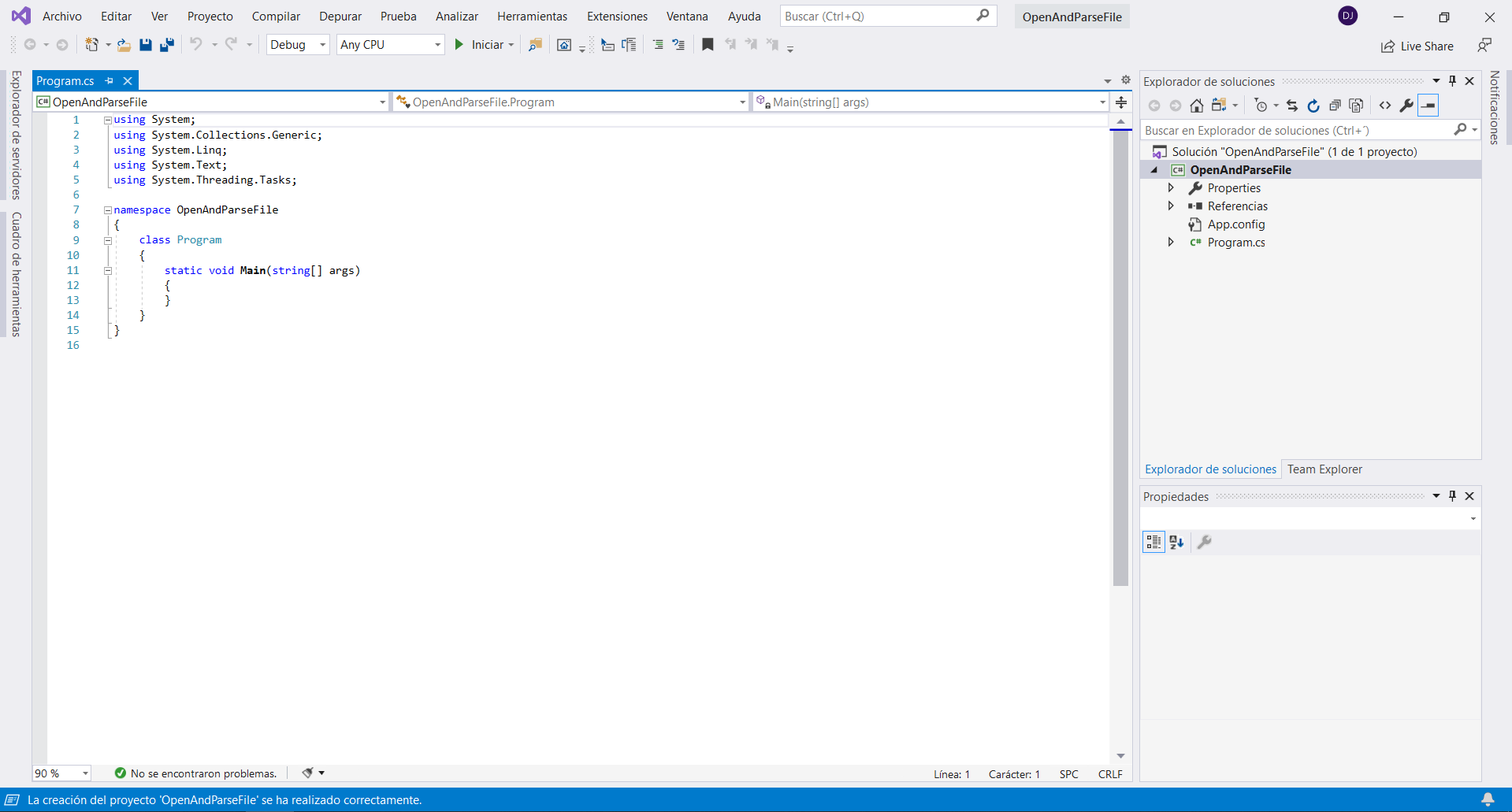This screenshot has height=812, width=1512.
Task: Expand the Referencias tree node
Action: [1171, 206]
